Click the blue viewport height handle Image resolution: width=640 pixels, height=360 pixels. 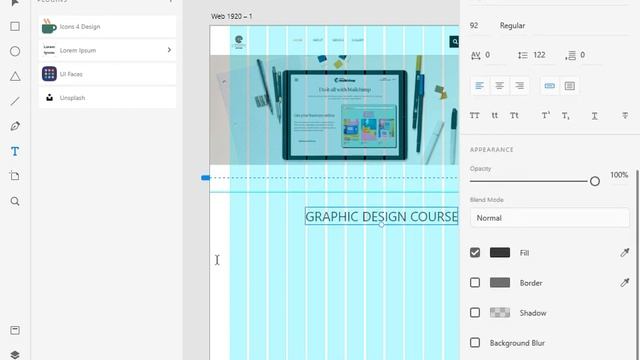click(206, 178)
